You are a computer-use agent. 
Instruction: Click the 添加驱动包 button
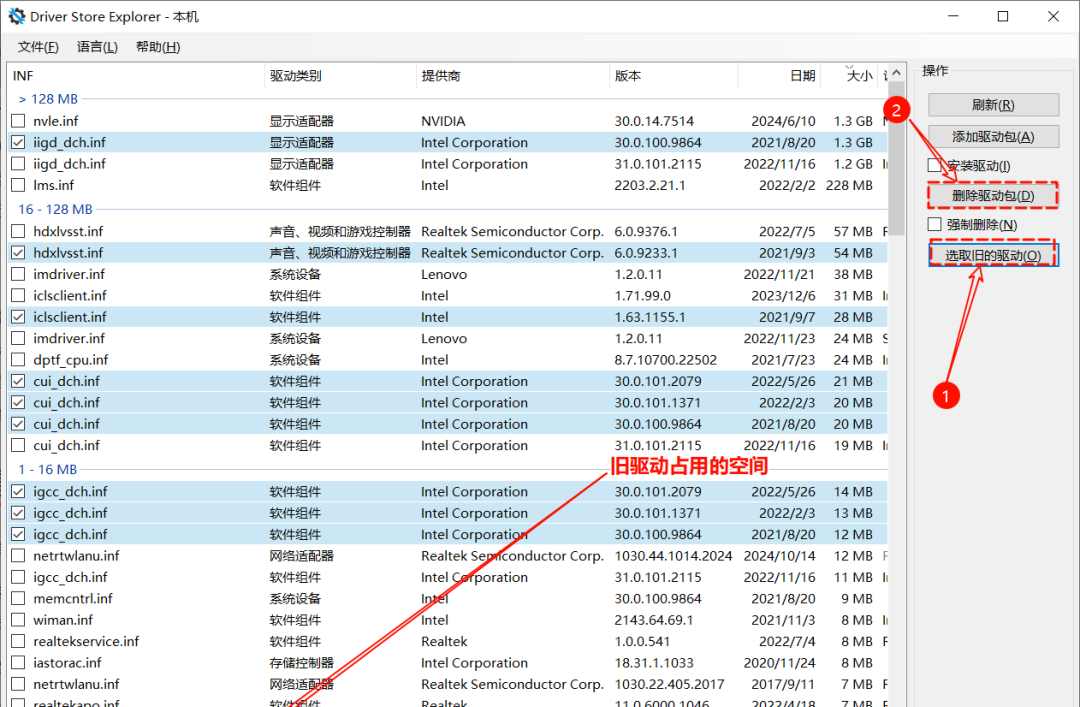(x=993, y=137)
